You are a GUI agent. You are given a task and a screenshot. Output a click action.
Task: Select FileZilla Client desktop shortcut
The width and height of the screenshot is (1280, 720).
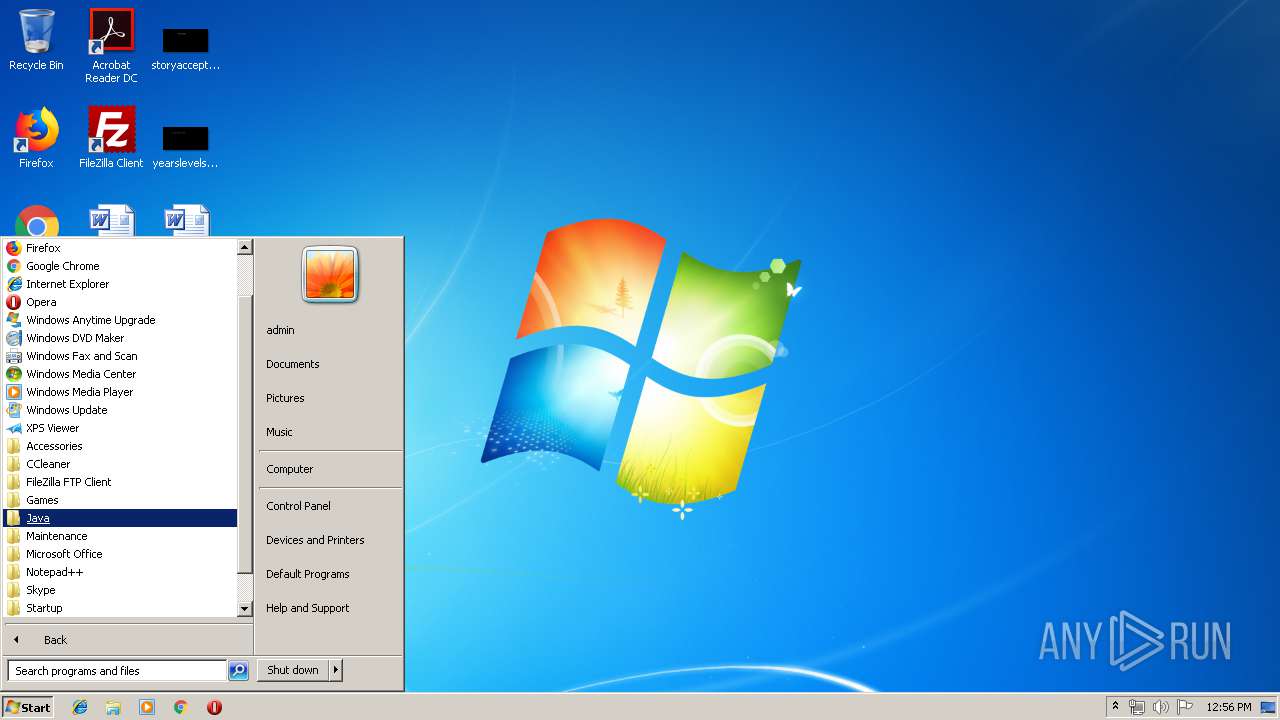click(111, 138)
